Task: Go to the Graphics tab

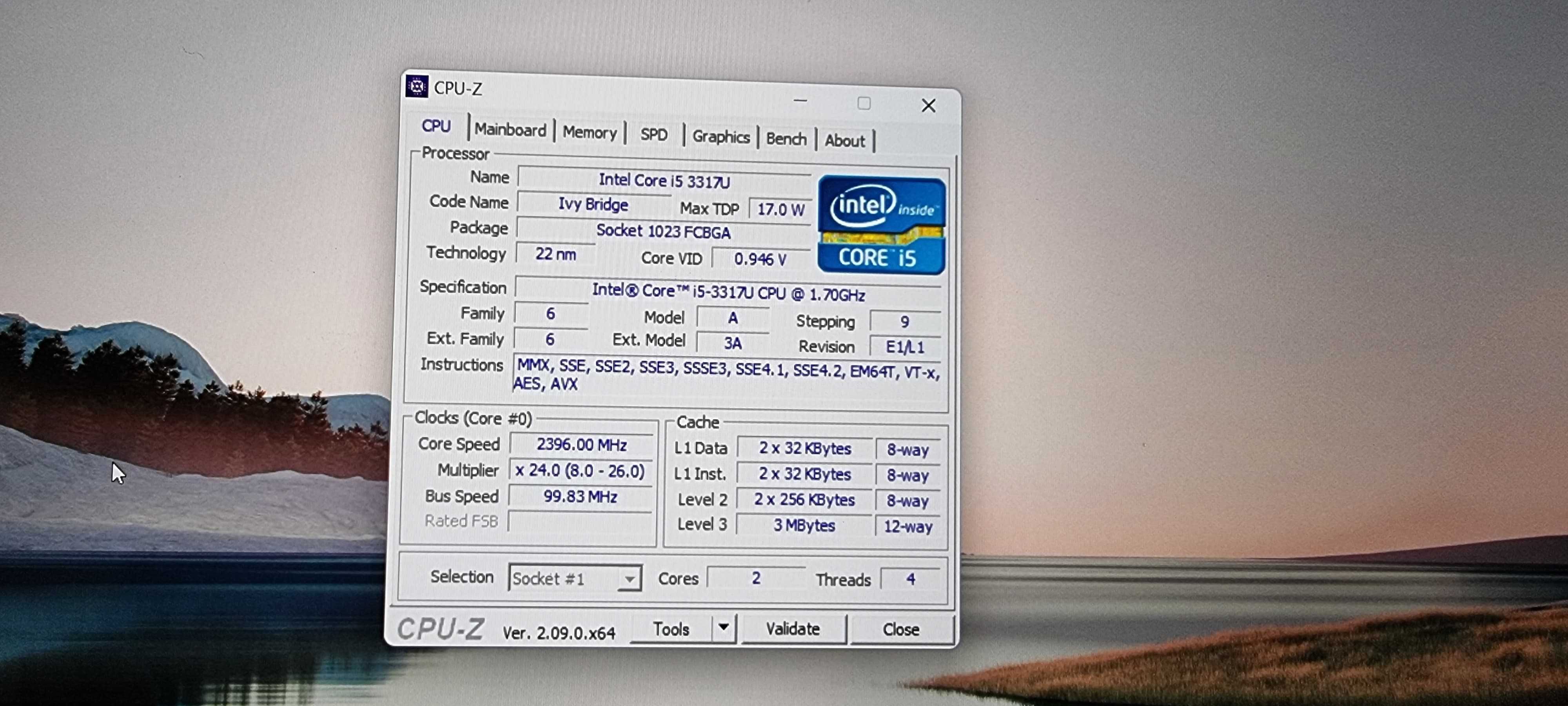Action: (x=721, y=136)
